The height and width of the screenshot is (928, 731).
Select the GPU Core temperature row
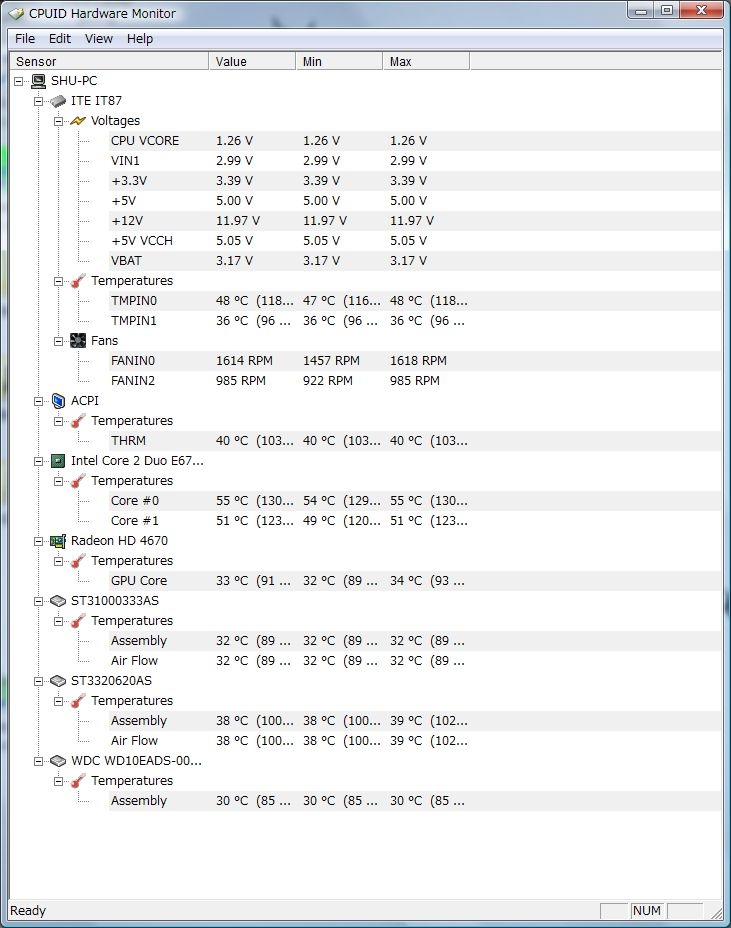[x=415, y=581]
